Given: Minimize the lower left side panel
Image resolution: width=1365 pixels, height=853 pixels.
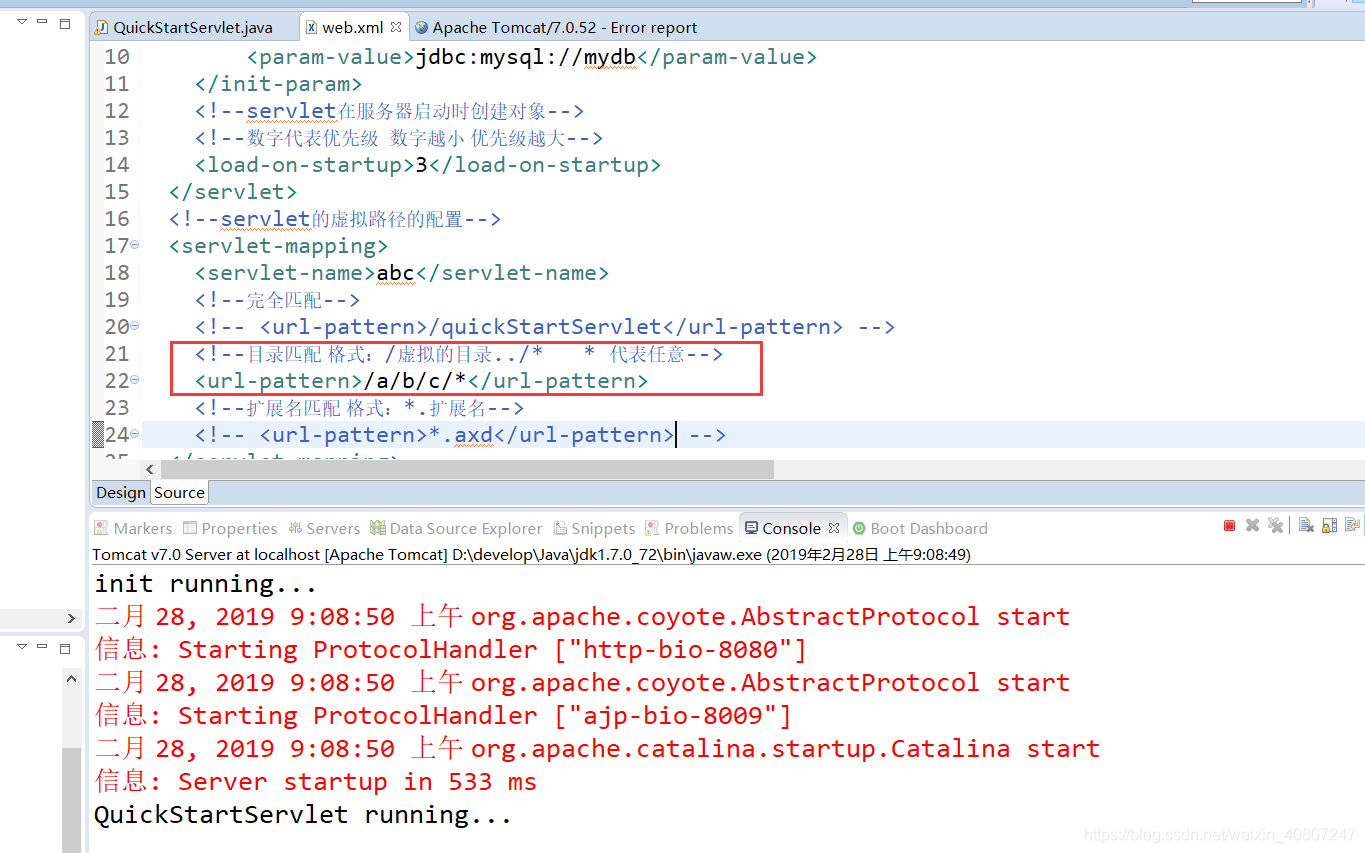Looking at the screenshot, I should click(43, 646).
